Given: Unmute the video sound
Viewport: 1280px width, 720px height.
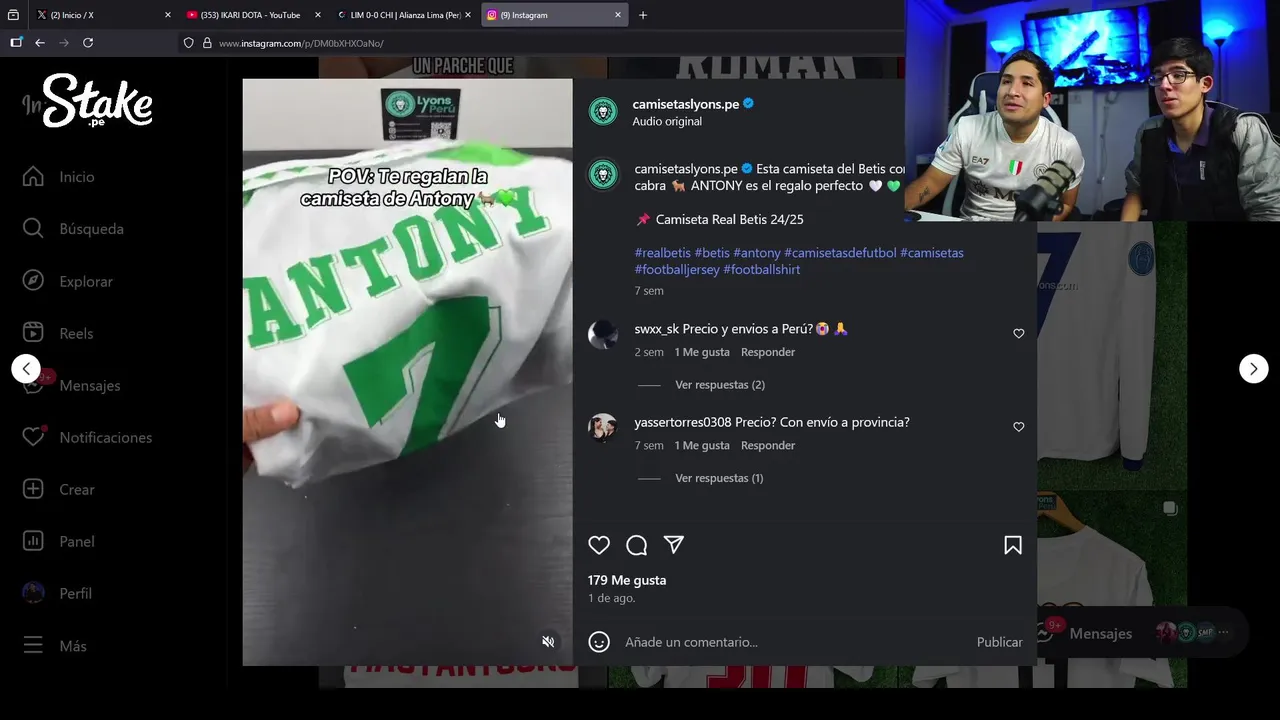Looking at the screenshot, I should click(548, 642).
